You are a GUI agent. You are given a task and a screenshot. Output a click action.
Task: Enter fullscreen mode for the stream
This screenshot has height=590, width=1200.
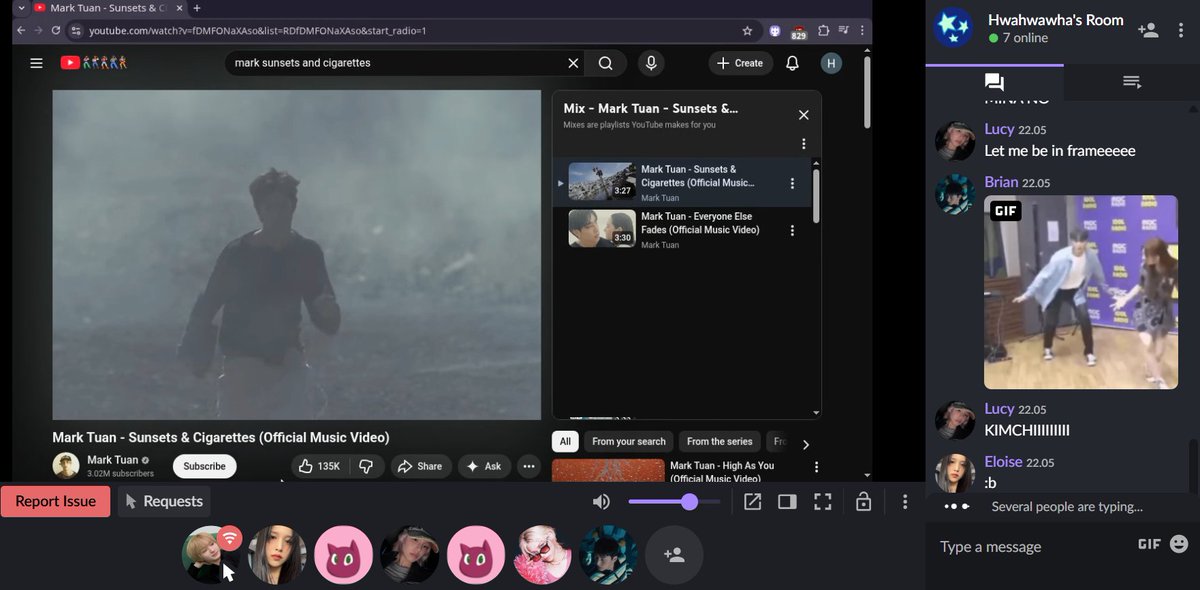coord(823,502)
